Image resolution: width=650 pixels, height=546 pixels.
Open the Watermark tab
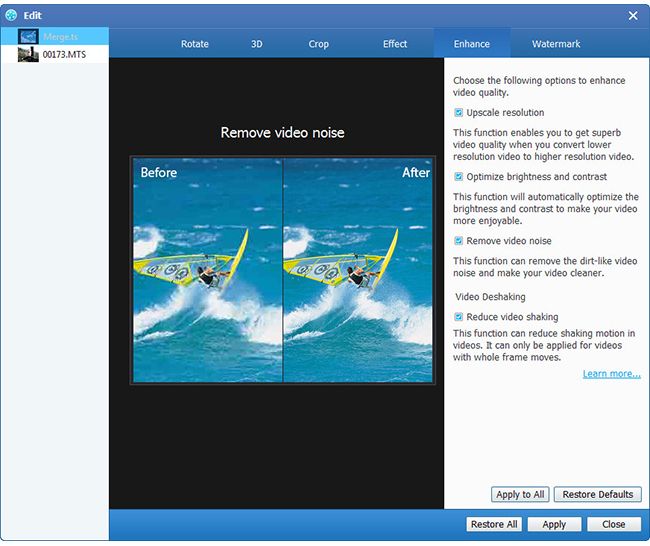pyautogui.click(x=555, y=44)
